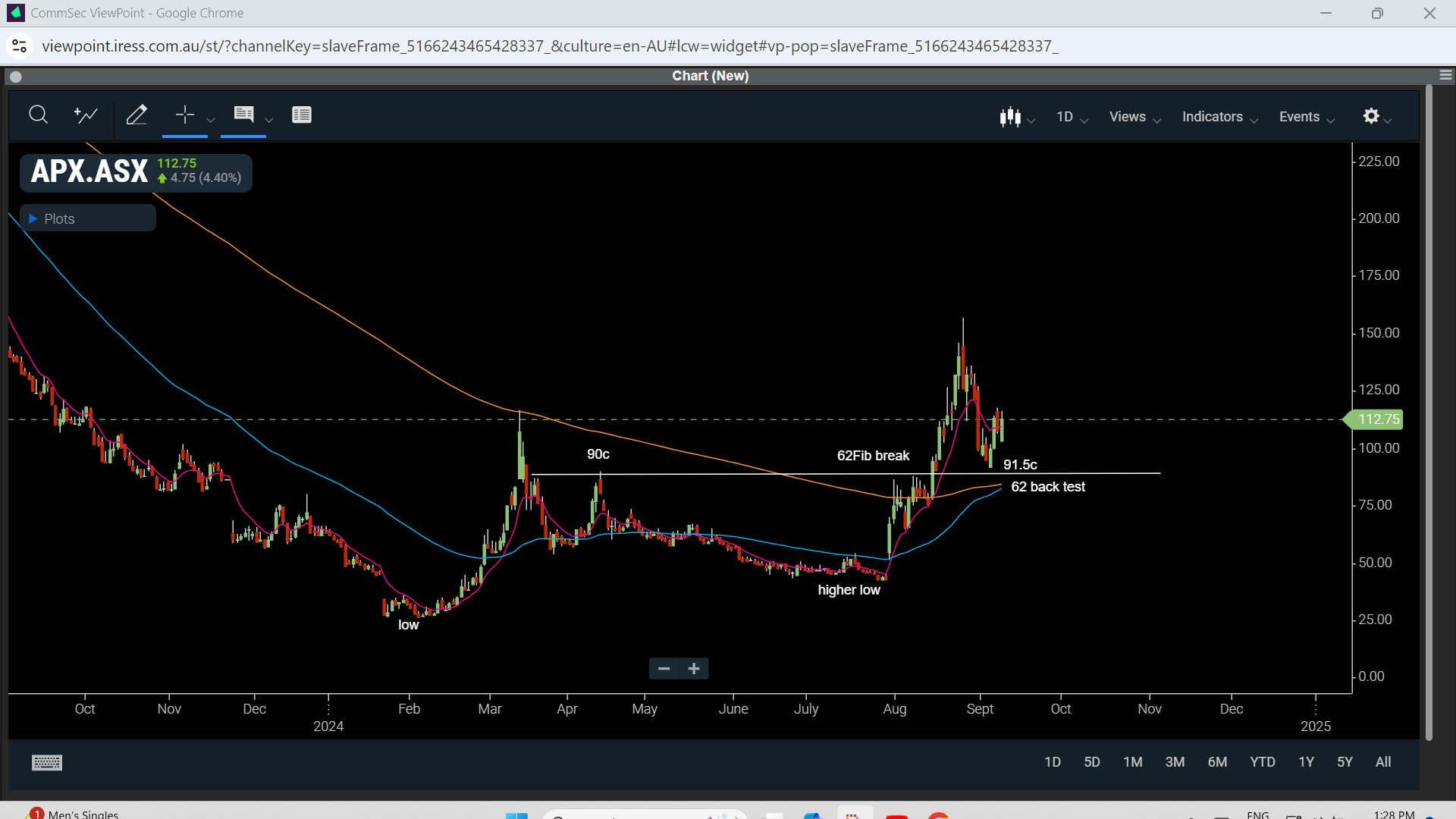Click the 'higher low' annotation

849,590
